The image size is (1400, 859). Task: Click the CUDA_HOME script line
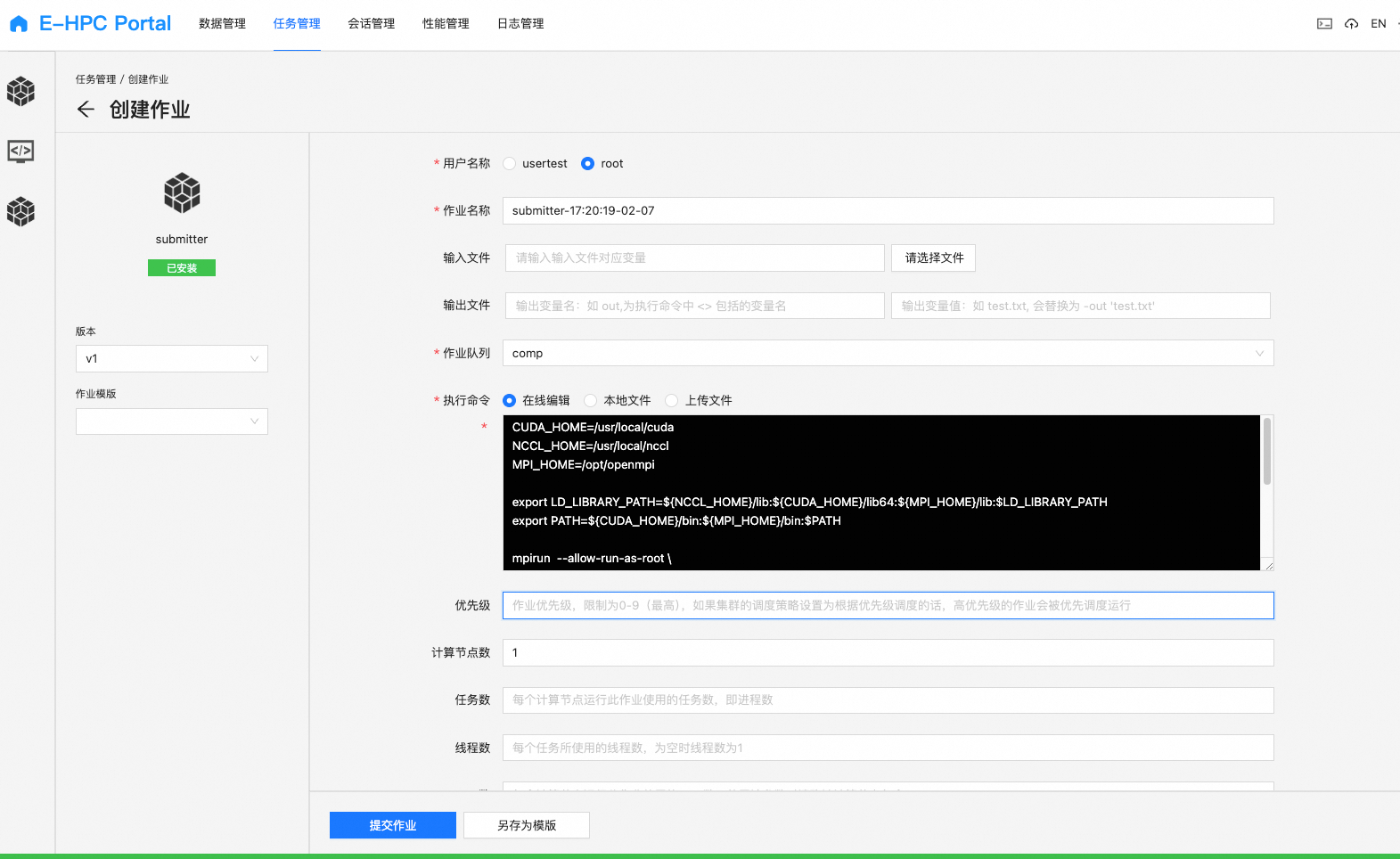[593, 428]
